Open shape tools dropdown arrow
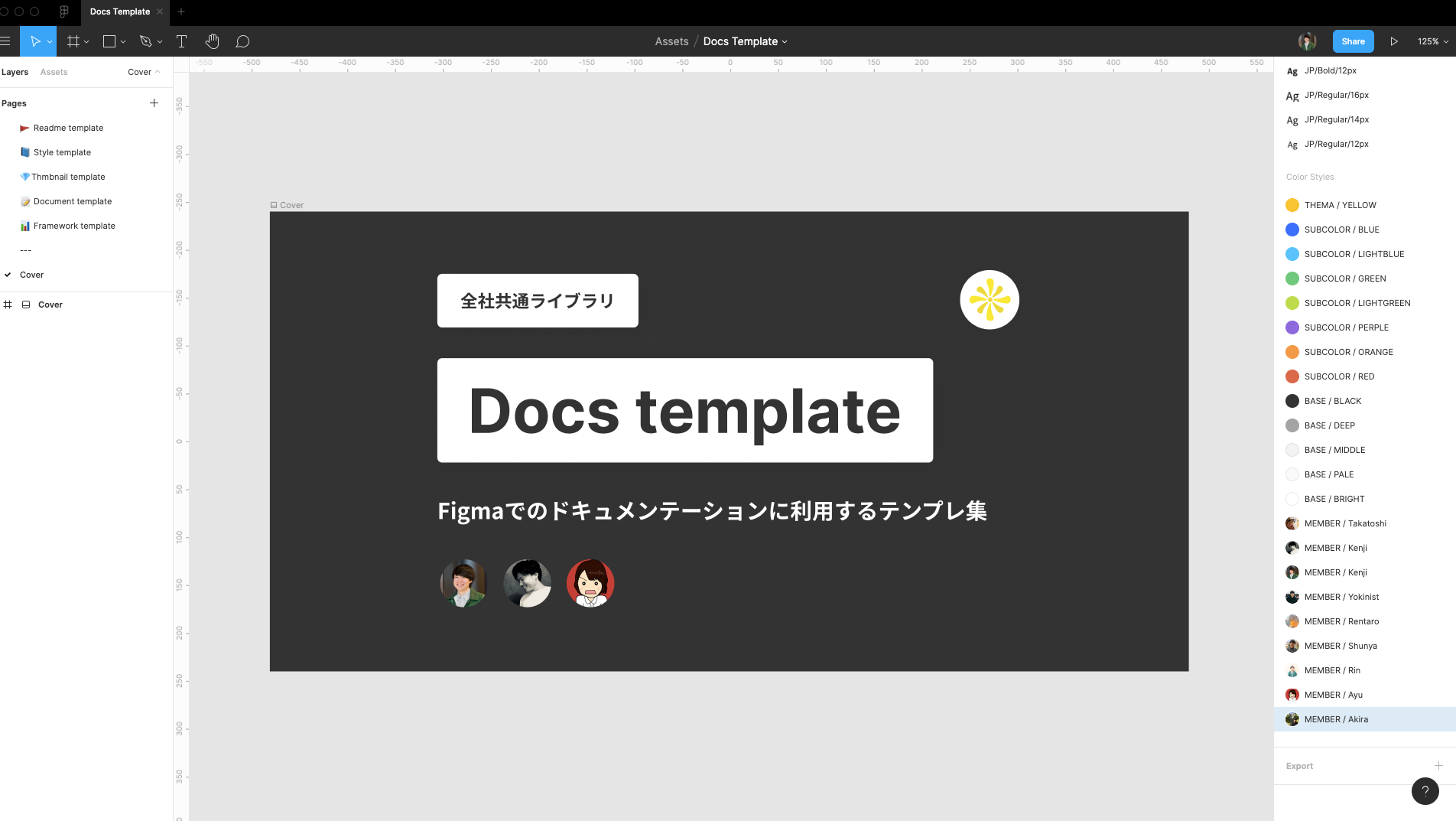 123,42
